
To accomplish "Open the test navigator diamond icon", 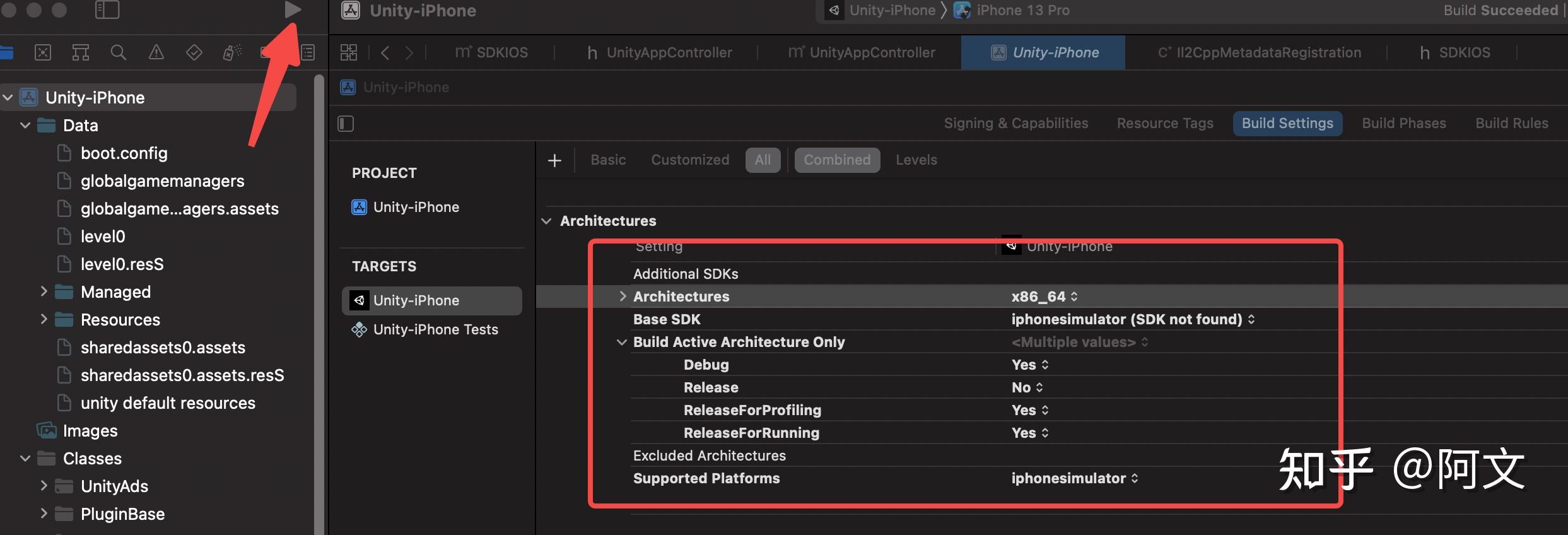I will click(194, 52).
